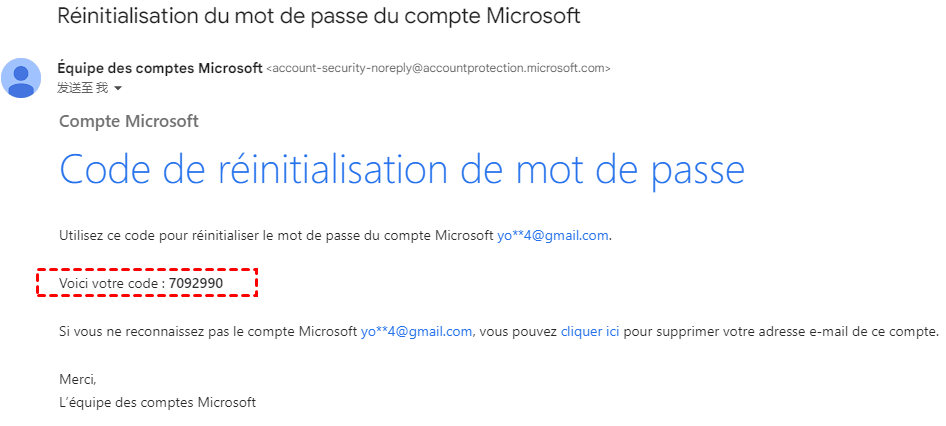This screenshot has height=426, width=946.
Task: Click the sender's profile avatar icon
Action: tap(21, 77)
